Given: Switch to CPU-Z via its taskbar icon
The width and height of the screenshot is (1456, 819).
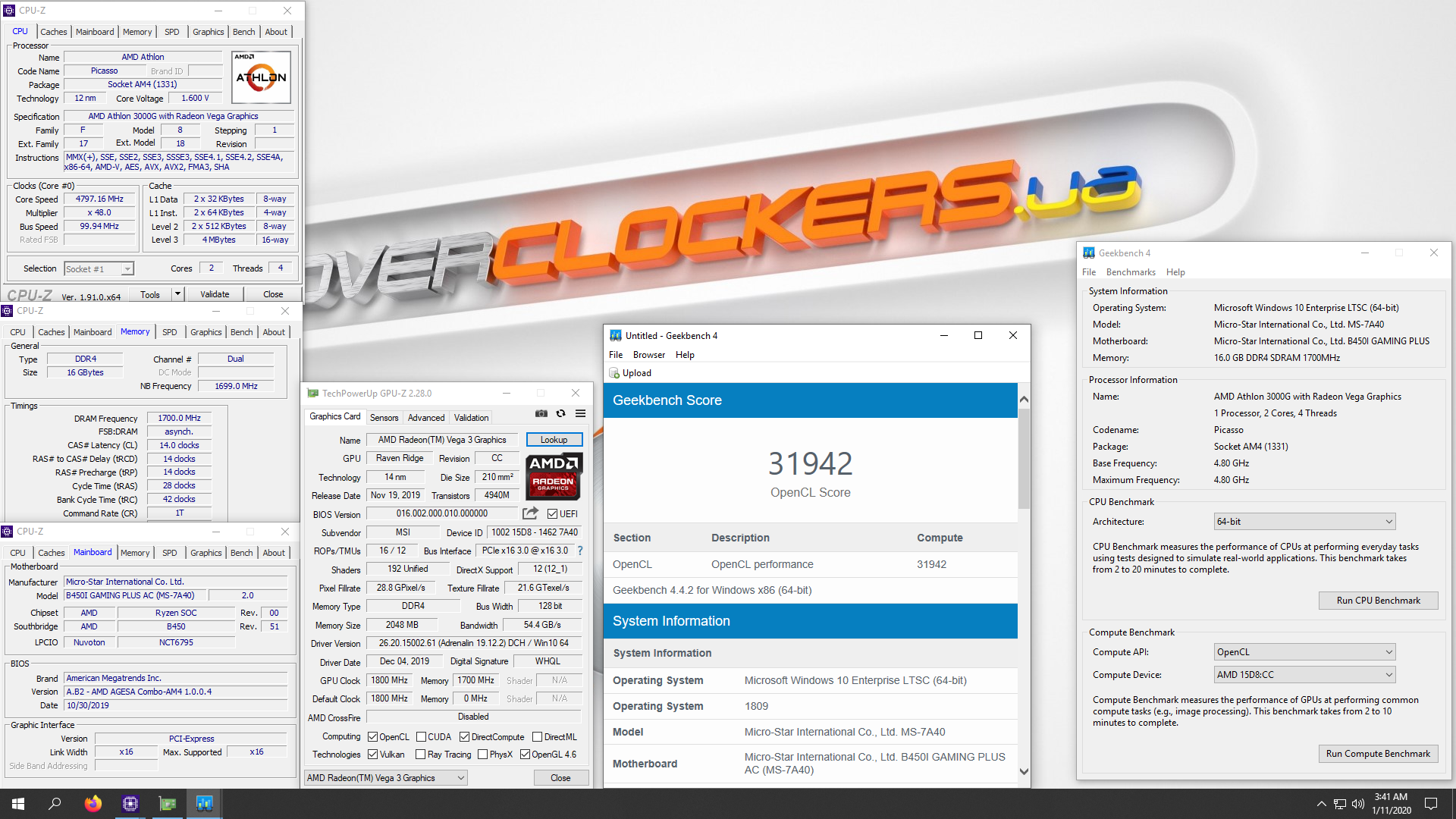Looking at the screenshot, I should (x=130, y=804).
